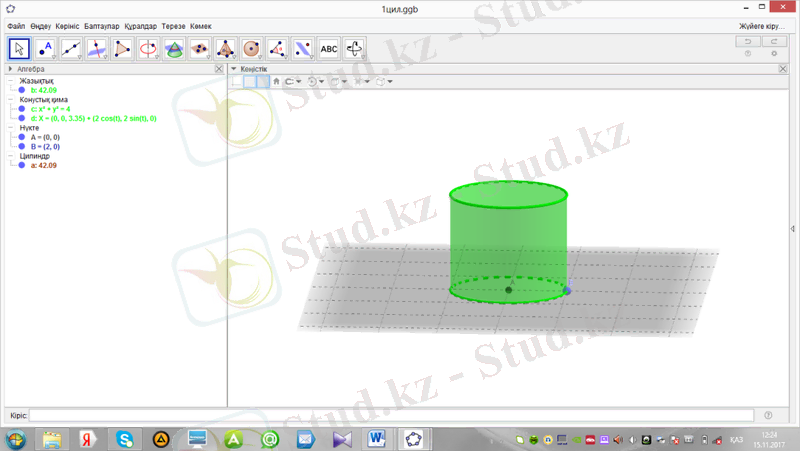800x451 pixels.
Task: Click the Undo button
Action: (747, 41)
